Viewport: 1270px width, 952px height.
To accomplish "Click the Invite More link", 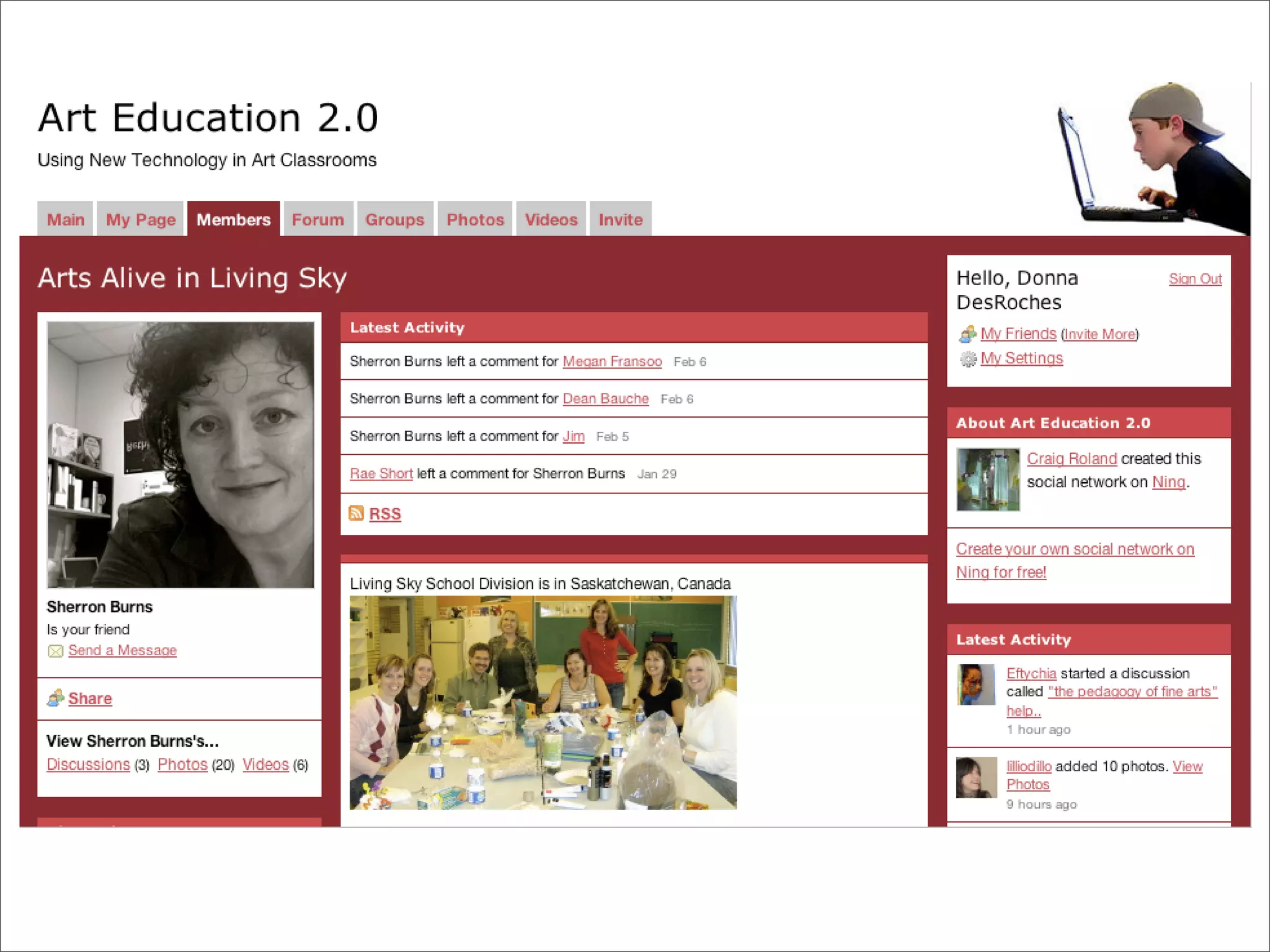I will pos(1099,334).
